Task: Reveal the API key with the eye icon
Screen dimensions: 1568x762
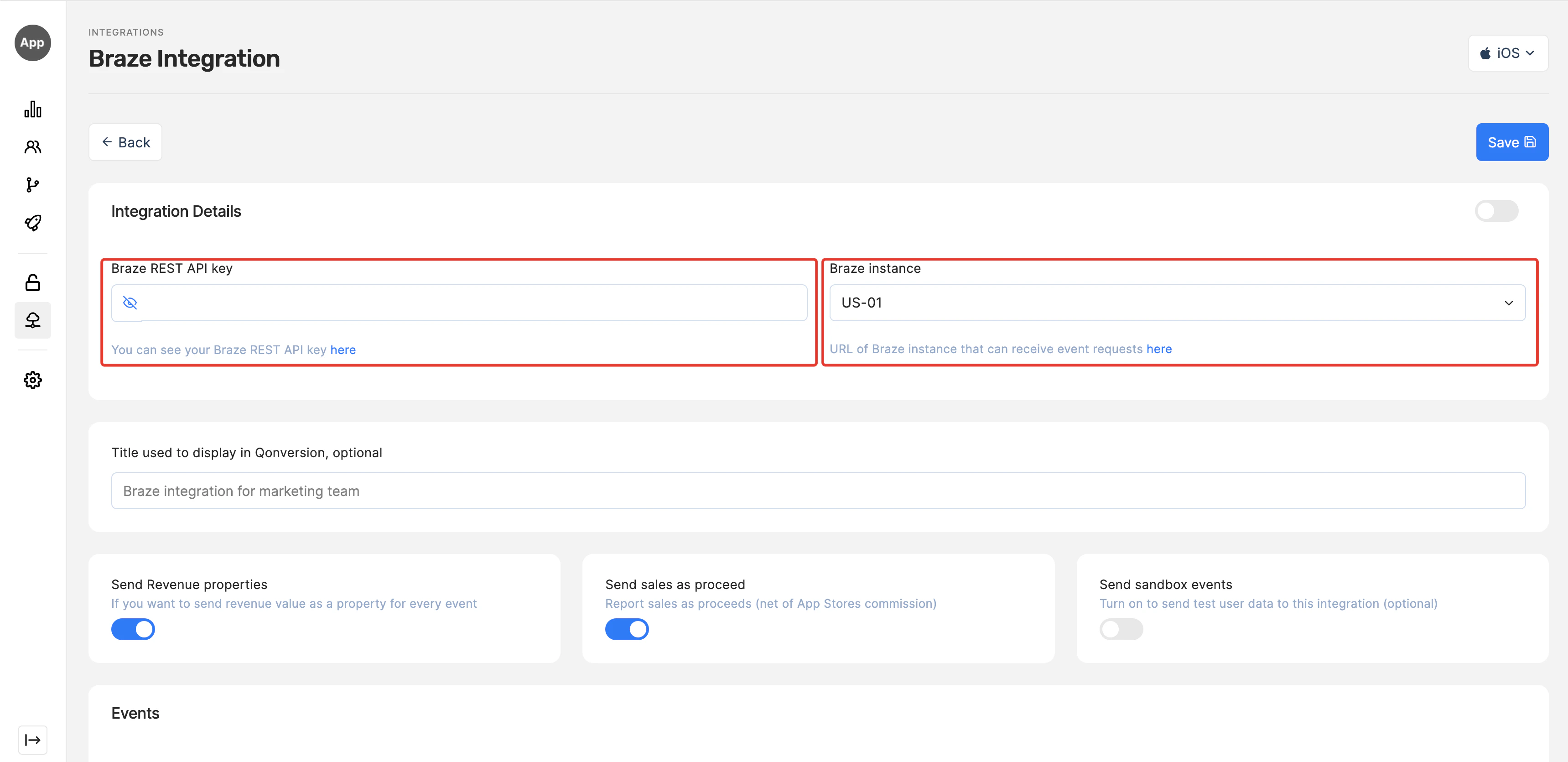Action: point(130,303)
